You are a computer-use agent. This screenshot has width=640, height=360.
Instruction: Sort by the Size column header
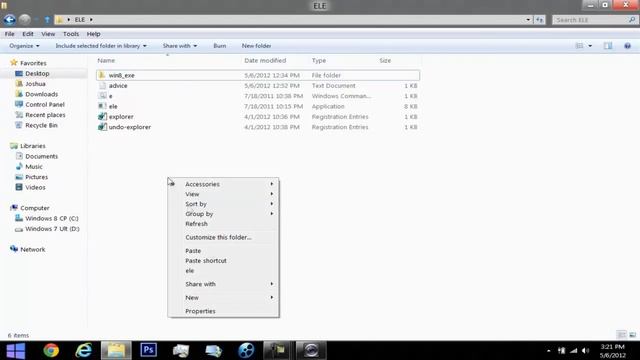tap(385, 60)
